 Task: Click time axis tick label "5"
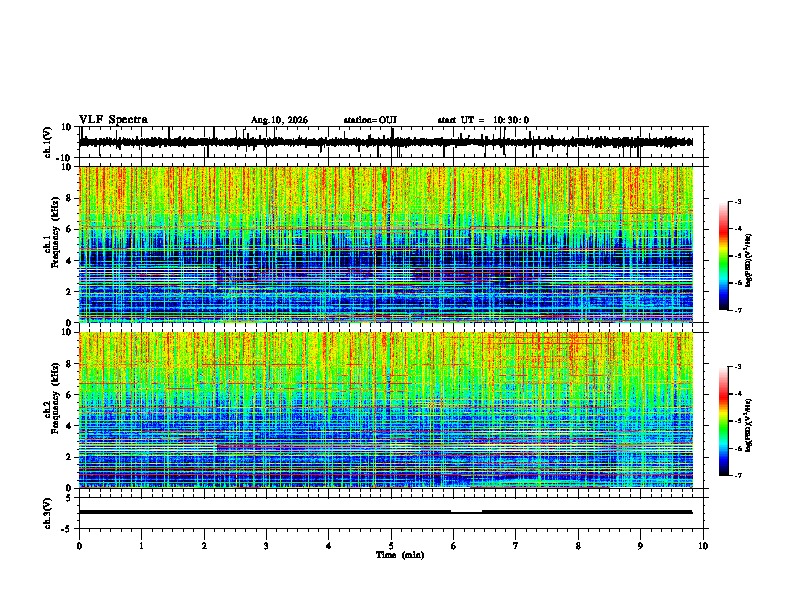tap(391, 546)
